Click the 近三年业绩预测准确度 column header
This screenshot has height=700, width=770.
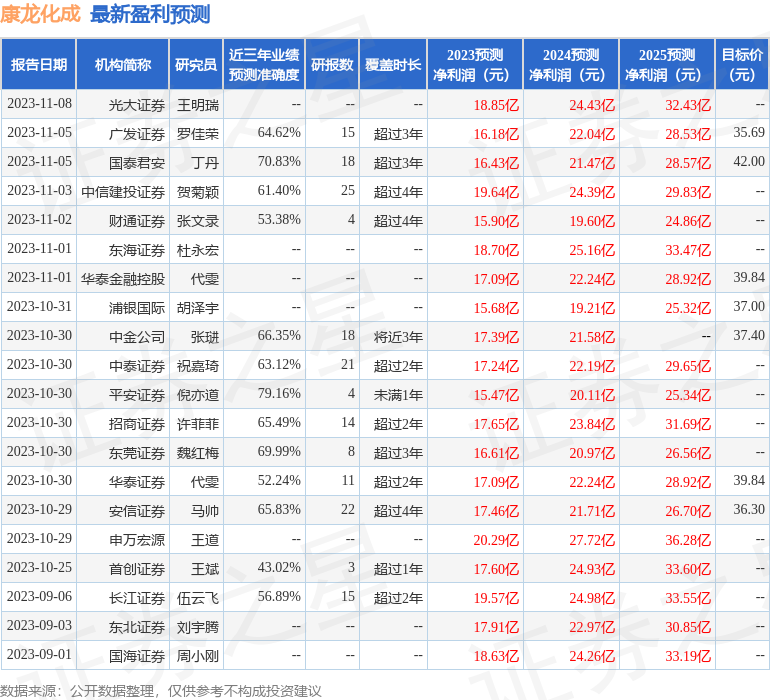(264, 64)
